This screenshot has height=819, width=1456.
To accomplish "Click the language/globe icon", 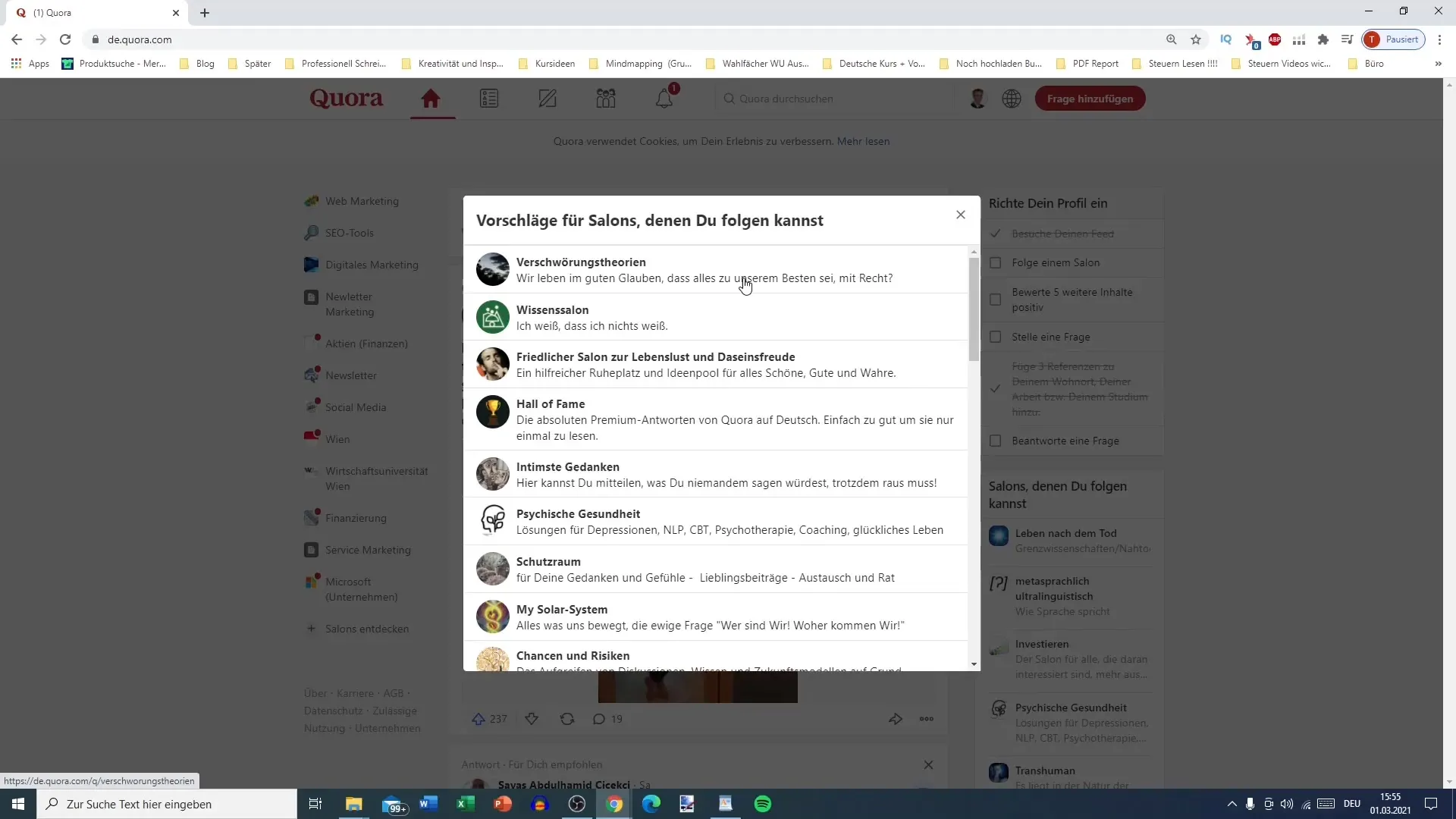I will 1012,98.
